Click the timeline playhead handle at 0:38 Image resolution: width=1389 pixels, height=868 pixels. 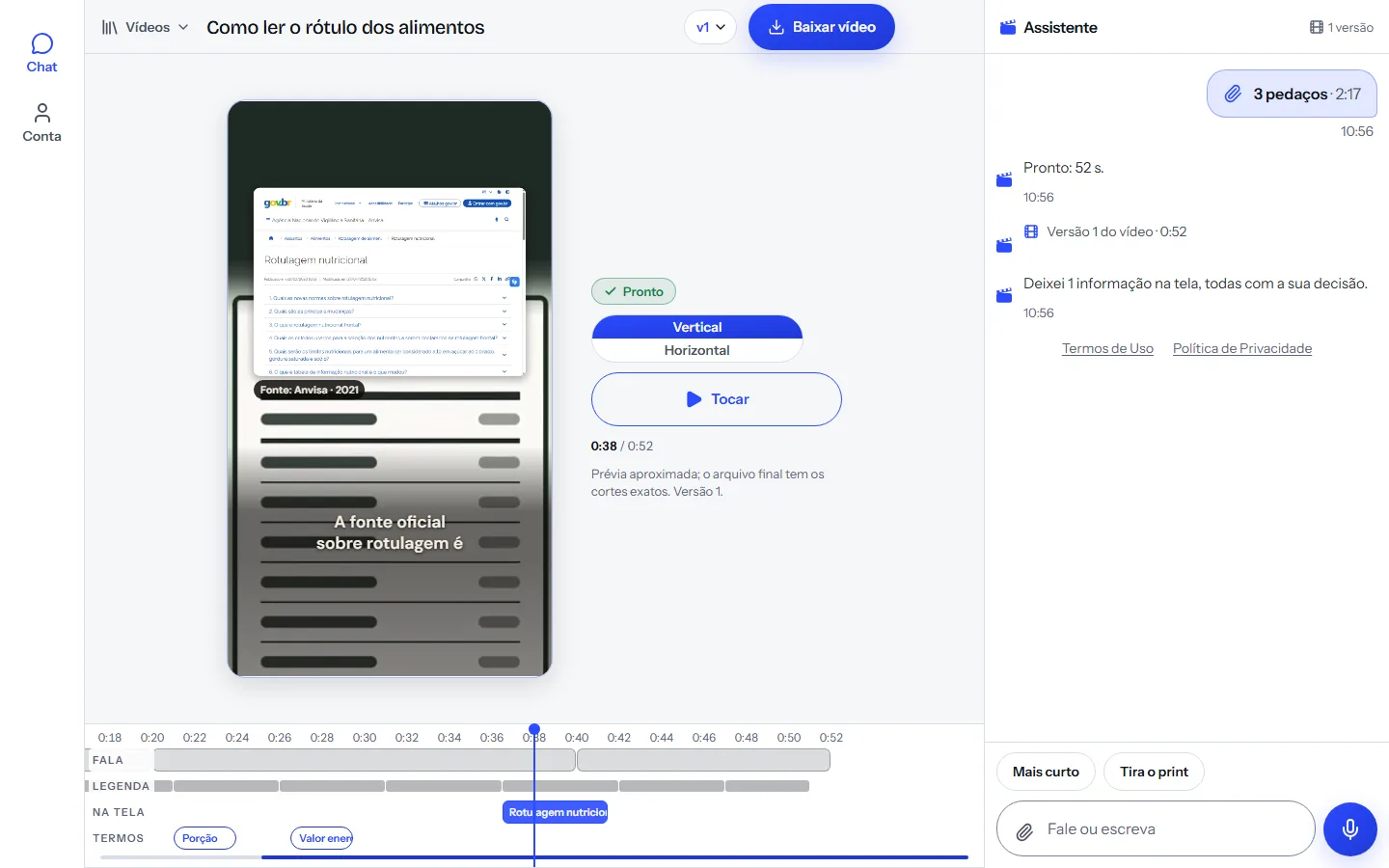click(534, 729)
